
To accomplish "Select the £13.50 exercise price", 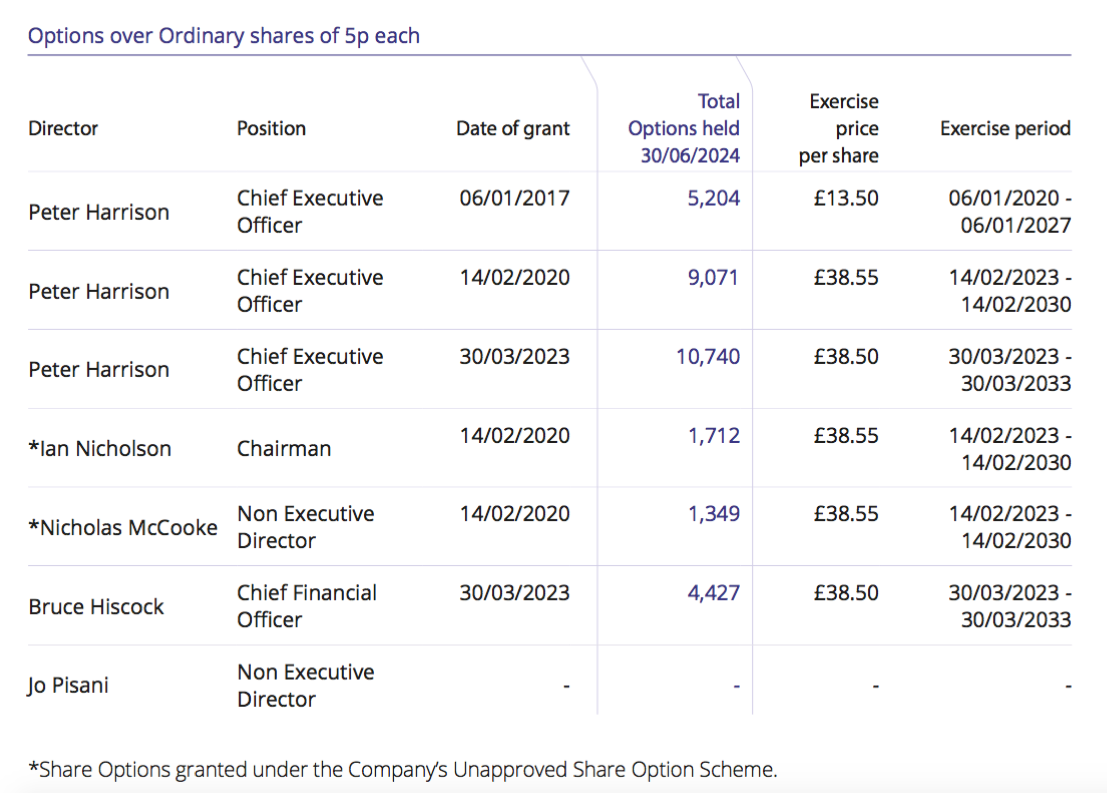I will click(x=846, y=198).
